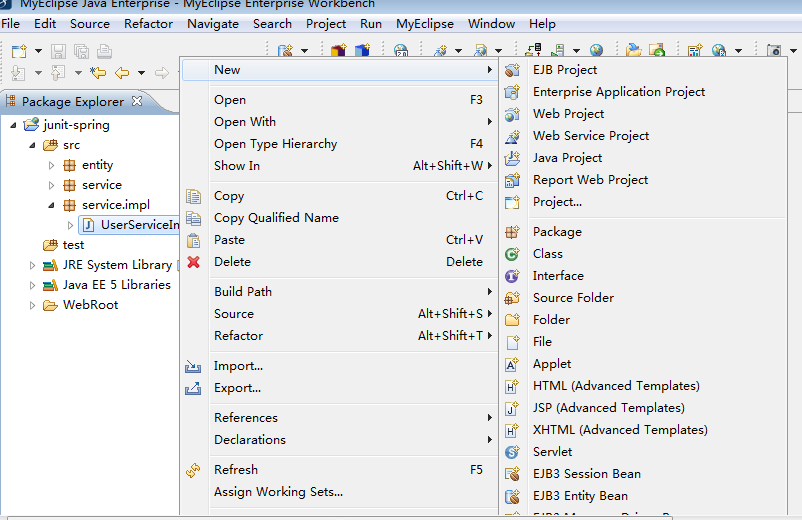Select the test folder in Package Explorer
This screenshot has height=520, width=802.
tap(73, 245)
